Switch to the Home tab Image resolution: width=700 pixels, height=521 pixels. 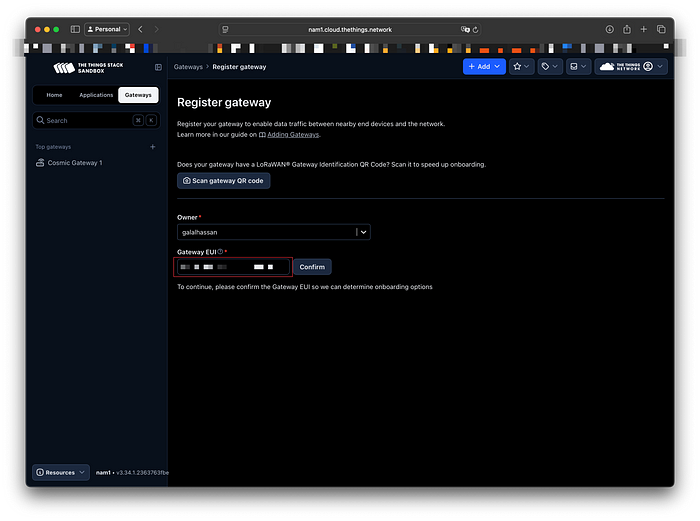point(54,95)
